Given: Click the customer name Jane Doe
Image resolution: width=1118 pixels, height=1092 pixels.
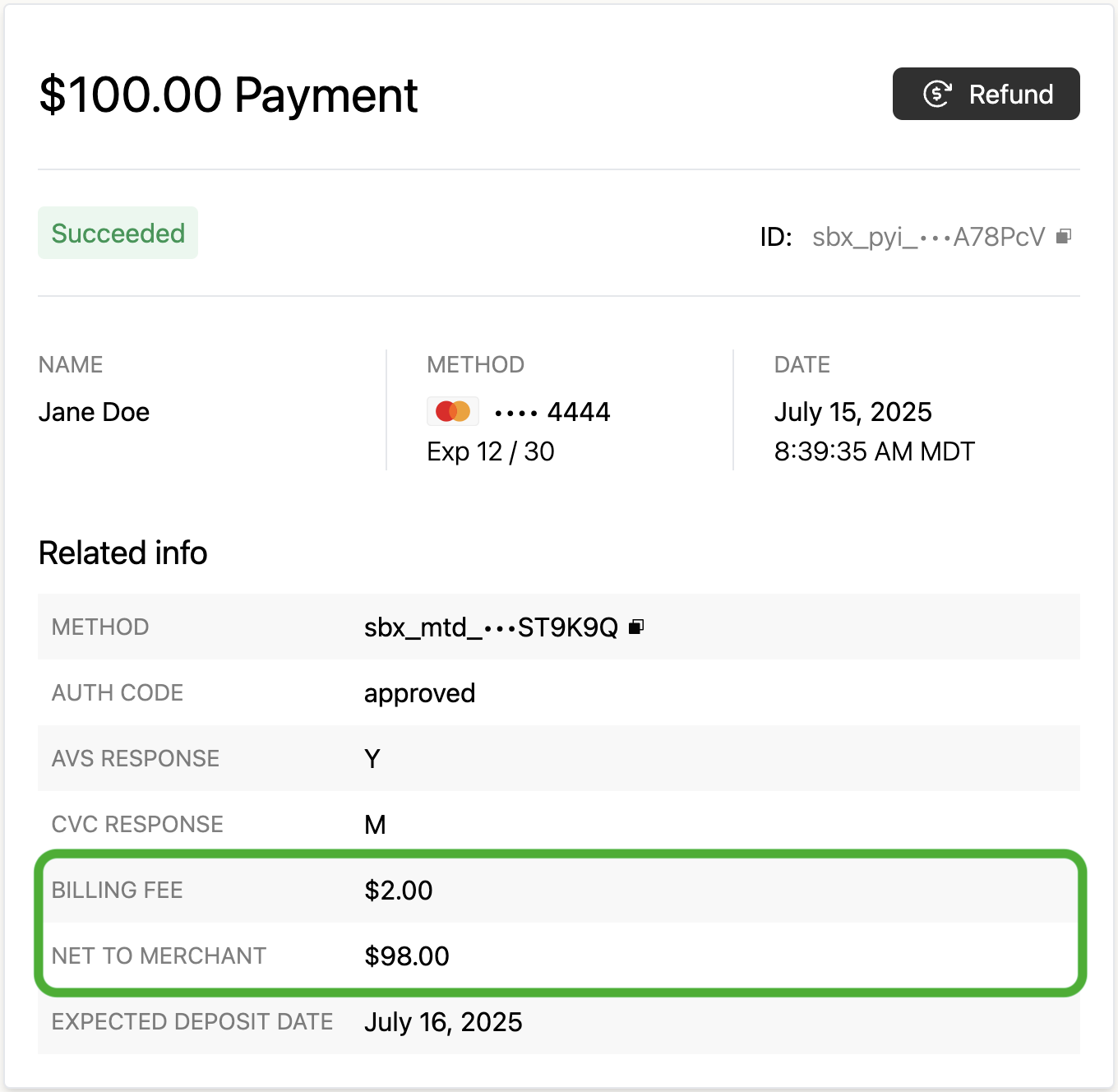Looking at the screenshot, I should click(94, 412).
